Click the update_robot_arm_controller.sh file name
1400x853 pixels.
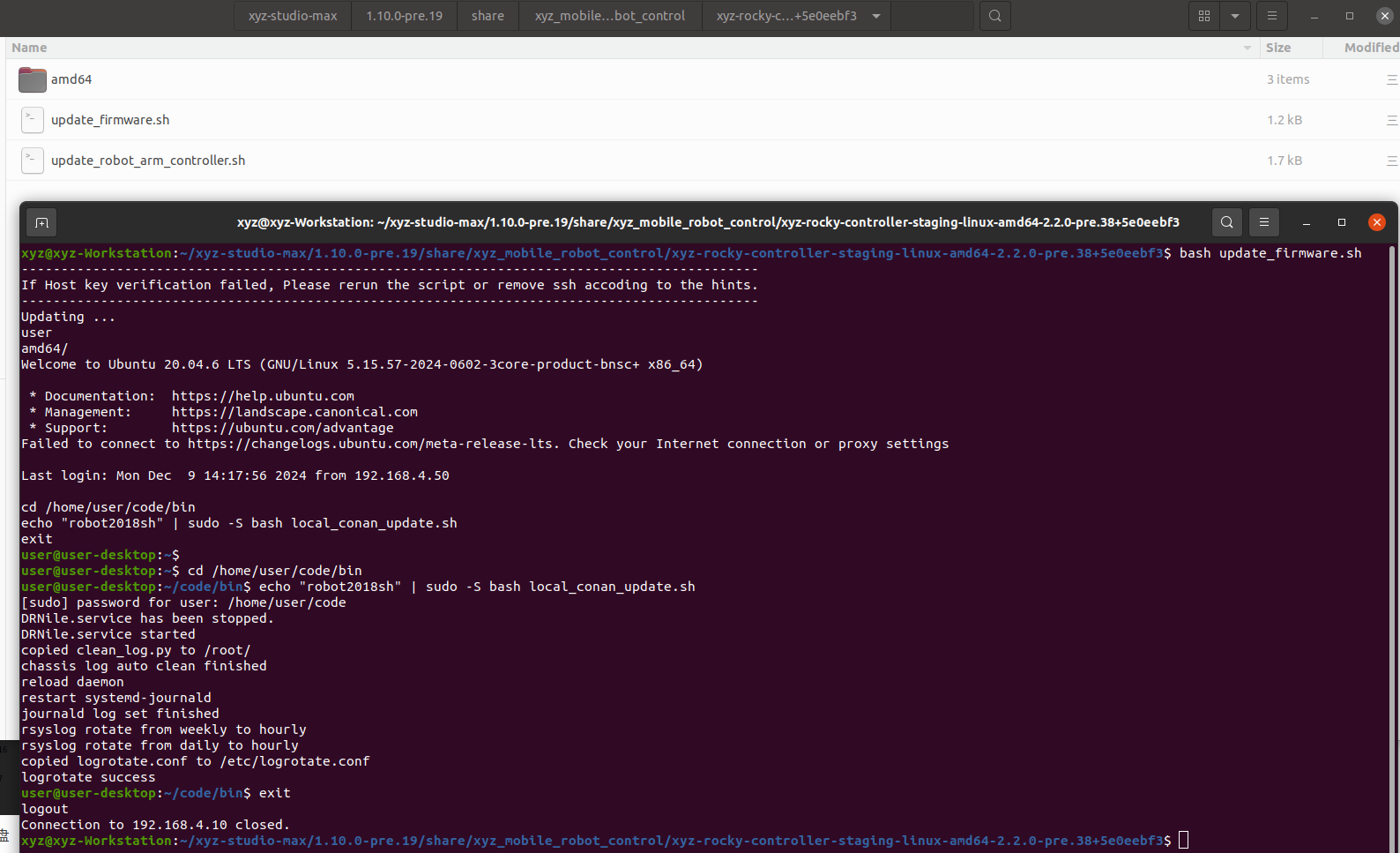pyautogui.click(x=148, y=161)
